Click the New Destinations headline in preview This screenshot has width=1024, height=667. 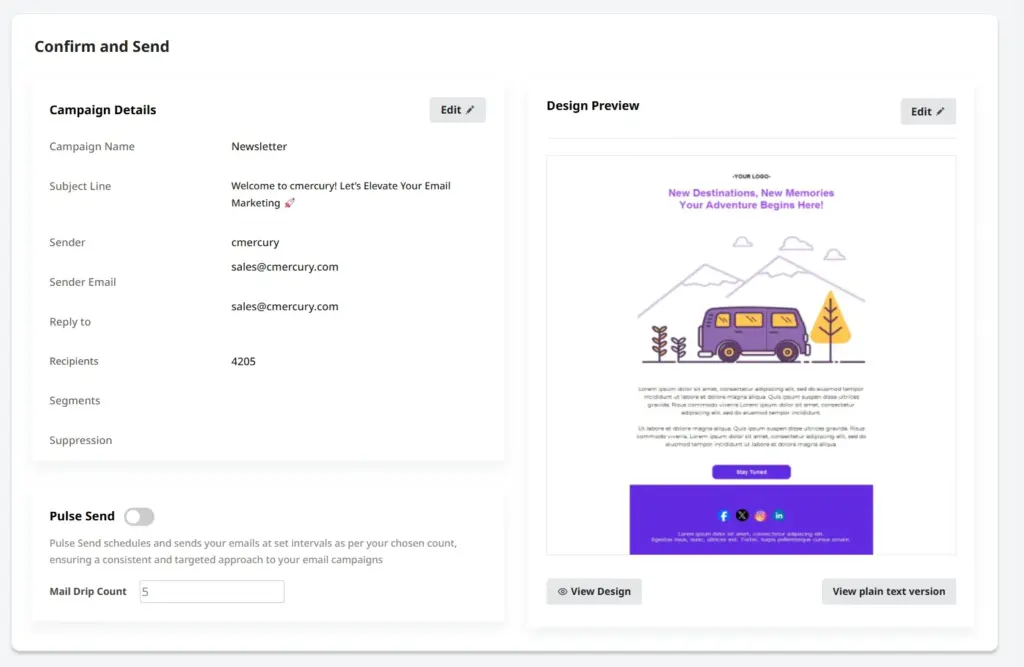[x=751, y=199]
